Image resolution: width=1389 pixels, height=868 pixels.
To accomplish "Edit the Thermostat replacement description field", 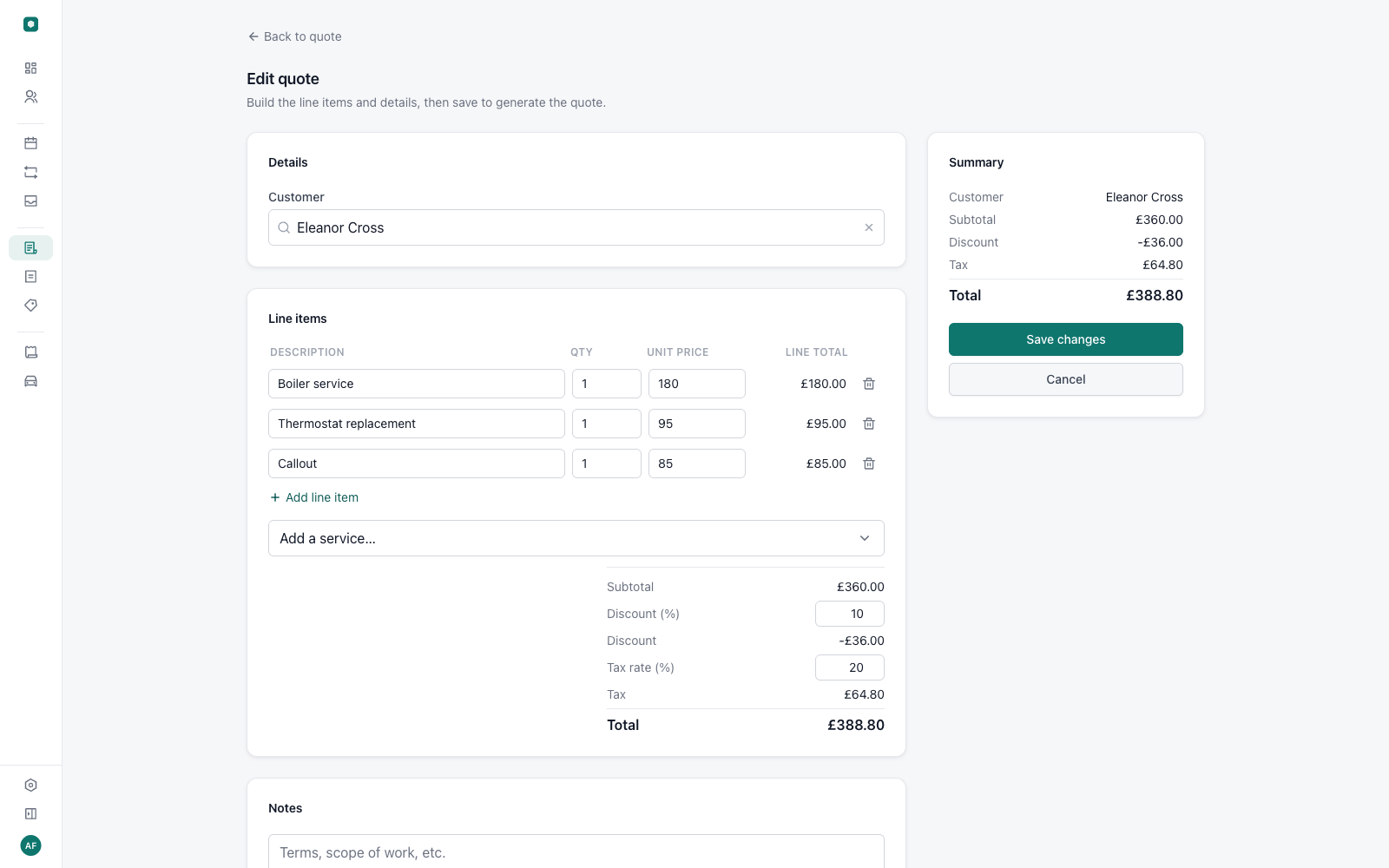I will pos(417,424).
